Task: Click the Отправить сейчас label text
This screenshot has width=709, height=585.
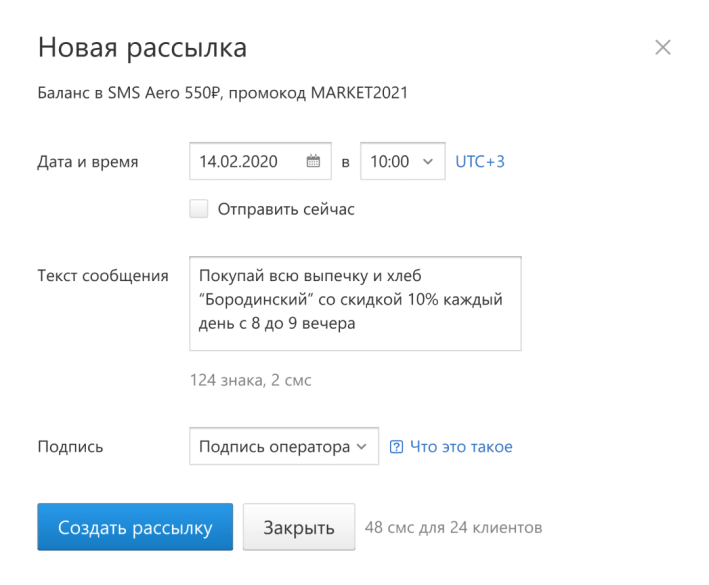Action: tap(286, 209)
